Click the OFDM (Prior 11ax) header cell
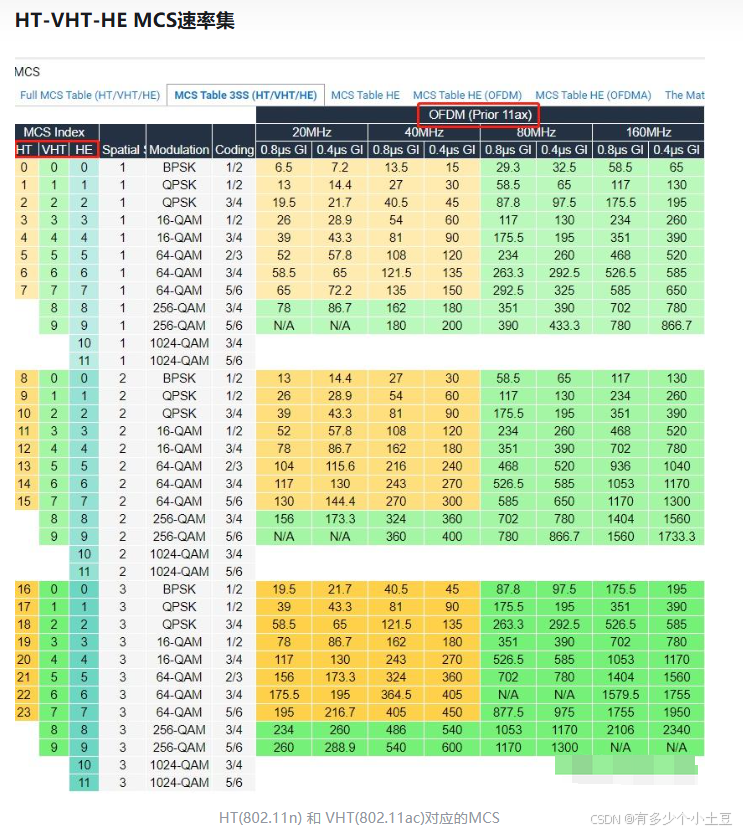 [x=480, y=115]
